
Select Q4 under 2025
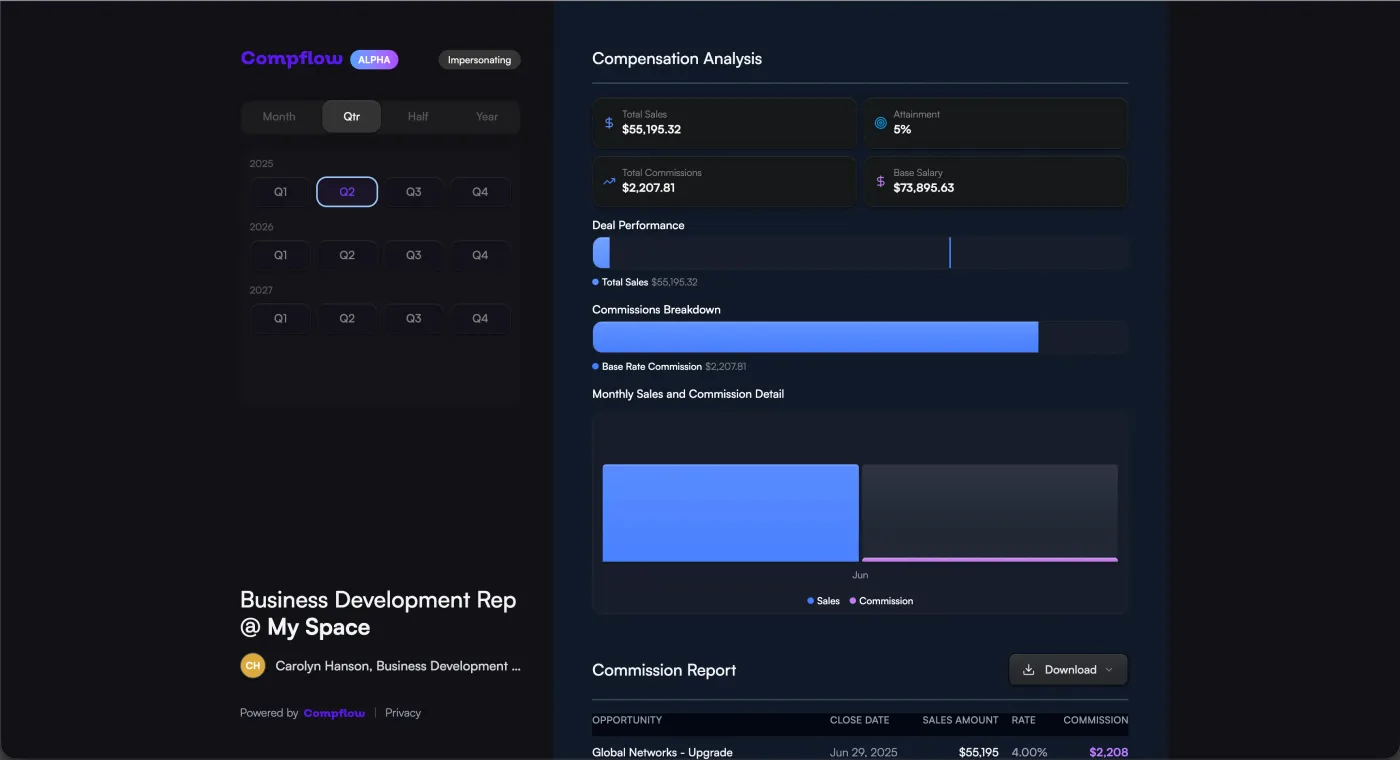[480, 192]
